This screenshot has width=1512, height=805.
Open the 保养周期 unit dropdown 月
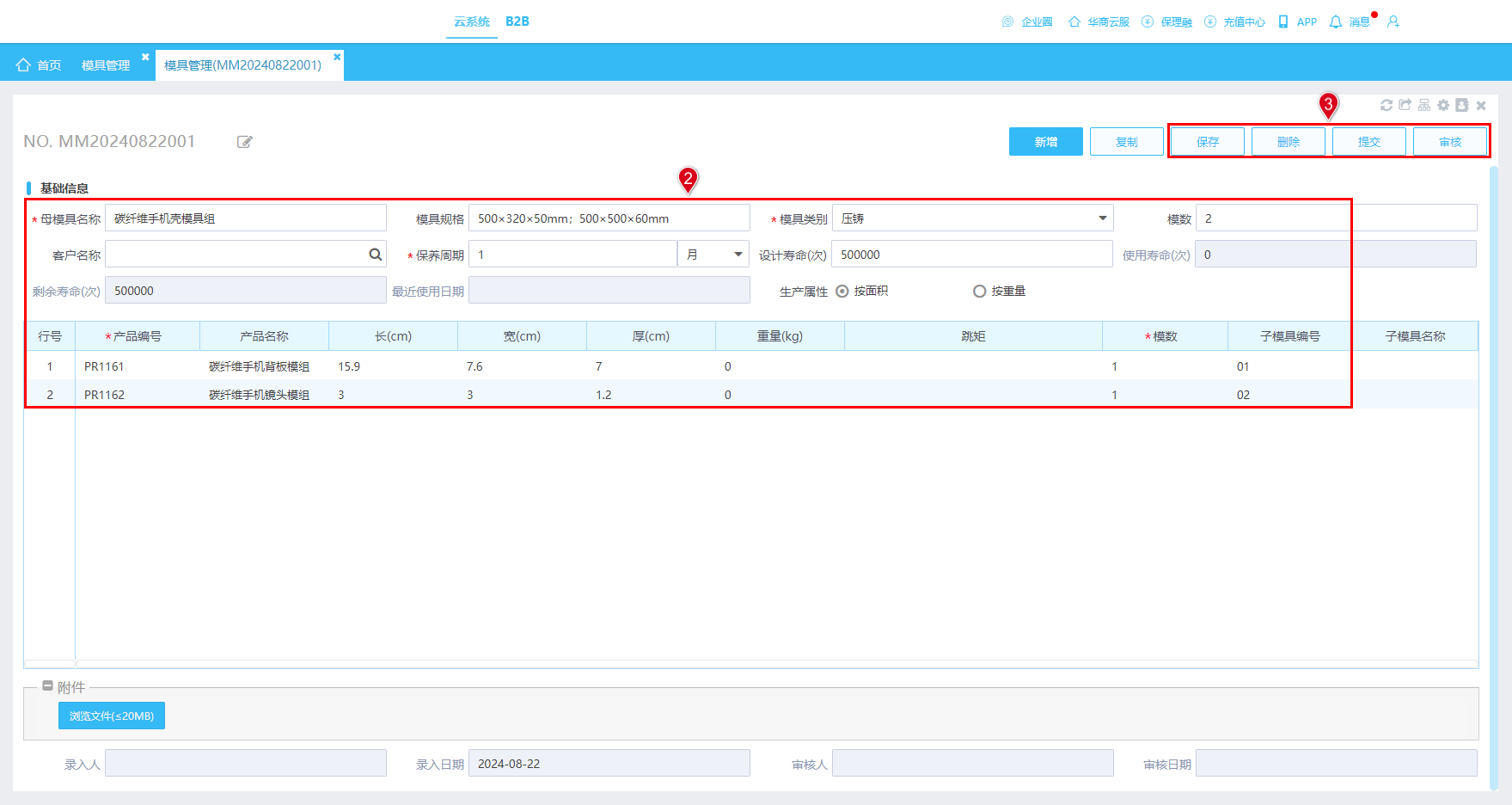point(713,255)
